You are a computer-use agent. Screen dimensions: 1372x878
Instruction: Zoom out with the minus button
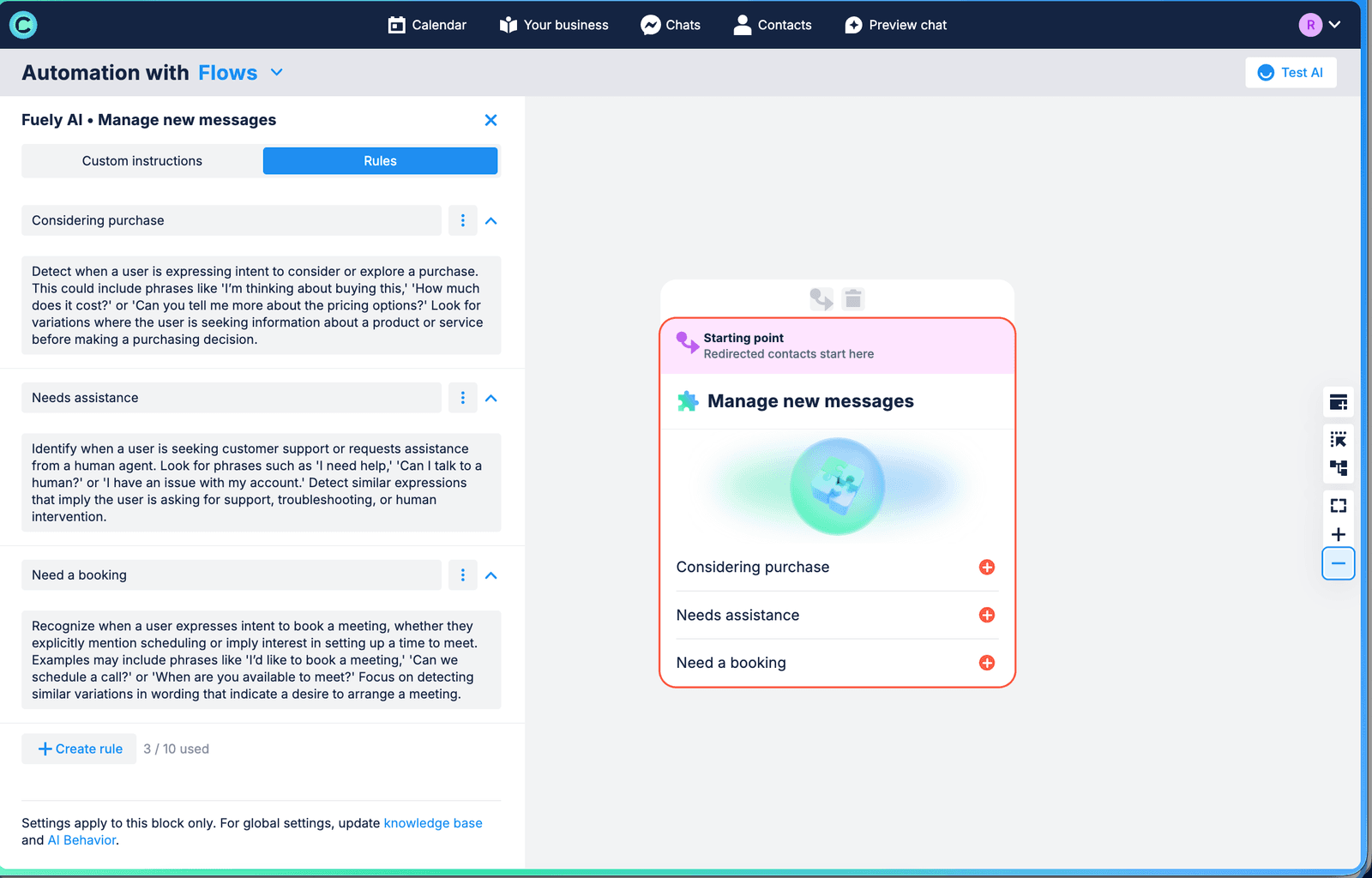coord(1339,563)
